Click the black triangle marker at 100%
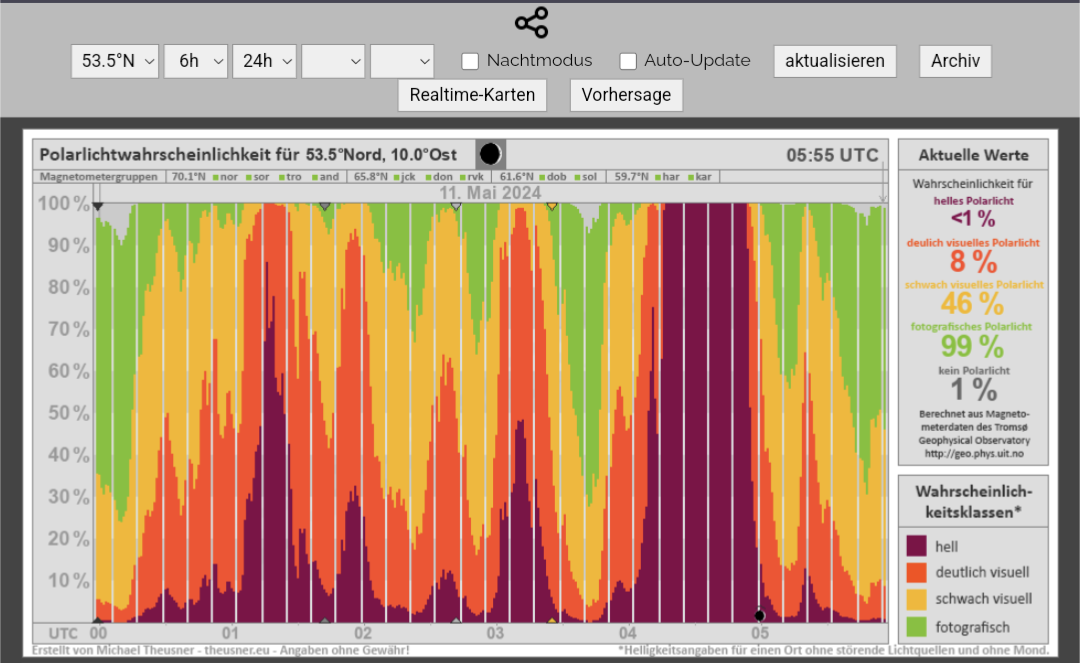Screen dimensions: 1080x663 pyautogui.click(x=98, y=206)
